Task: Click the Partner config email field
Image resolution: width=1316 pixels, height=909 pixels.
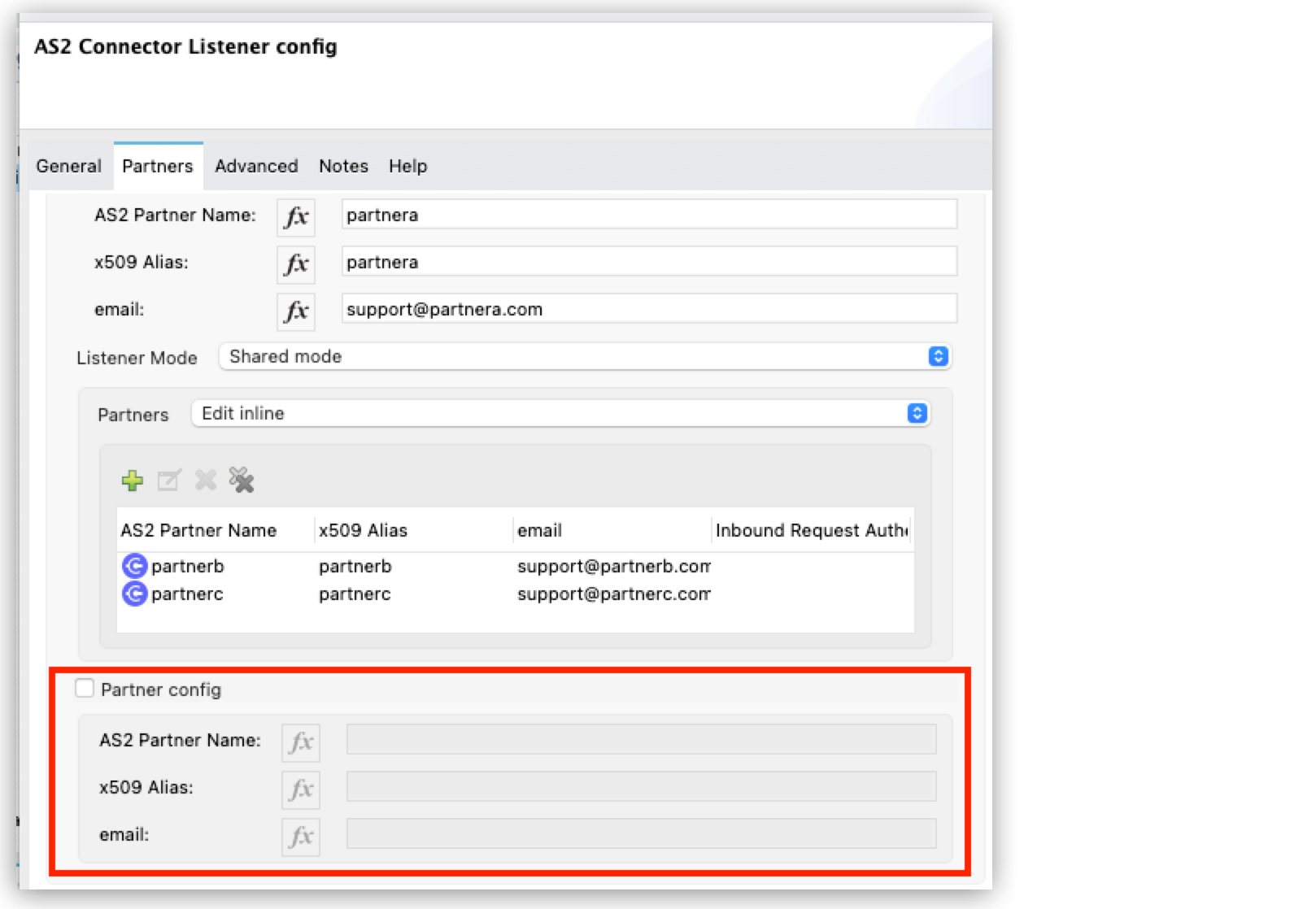Action: click(642, 834)
